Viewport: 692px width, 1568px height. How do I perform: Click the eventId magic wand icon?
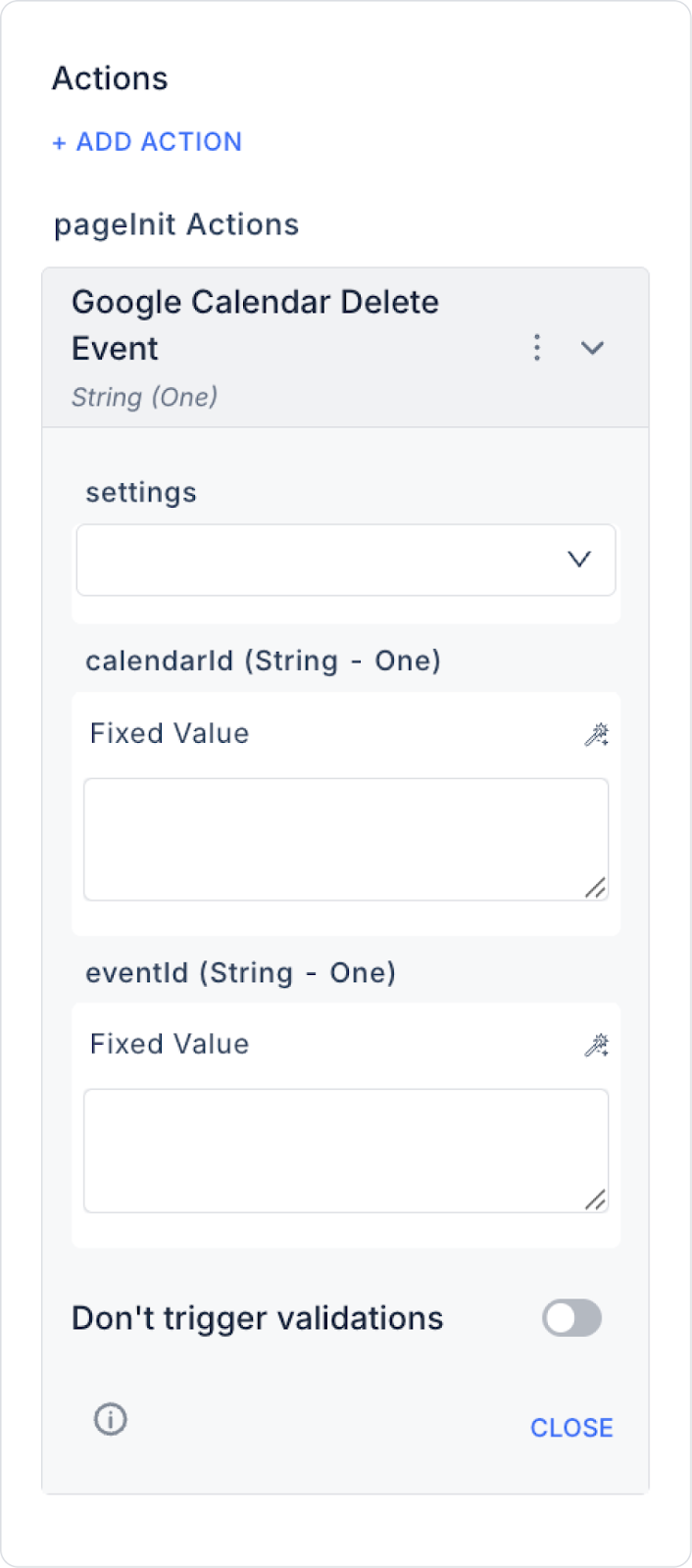click(596, 1045)
